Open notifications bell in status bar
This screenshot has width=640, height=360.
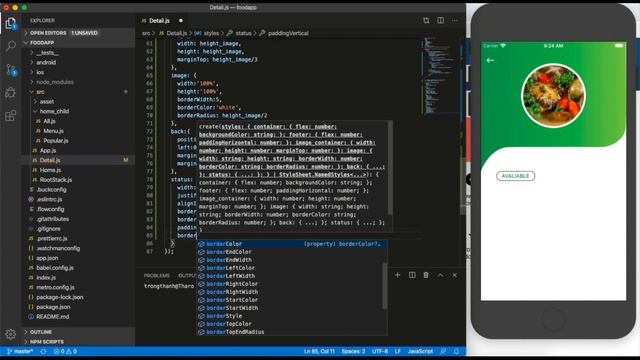coord(456,351)
